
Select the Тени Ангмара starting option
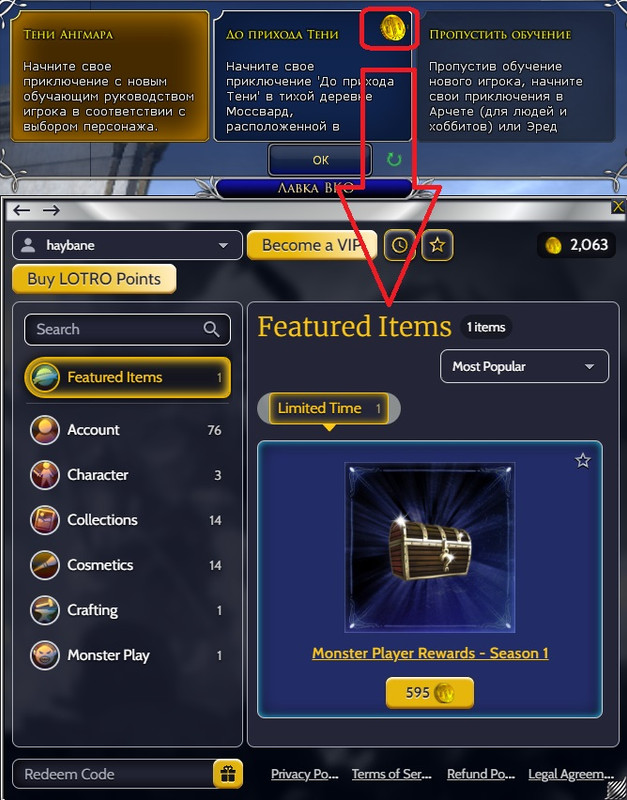[110, 76]
